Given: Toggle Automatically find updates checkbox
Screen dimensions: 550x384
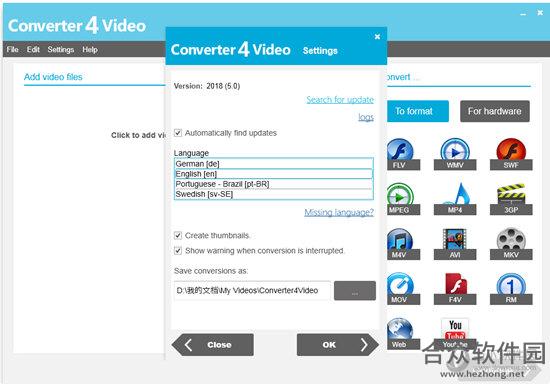Looking at the screenshot, I should point(178,133).
